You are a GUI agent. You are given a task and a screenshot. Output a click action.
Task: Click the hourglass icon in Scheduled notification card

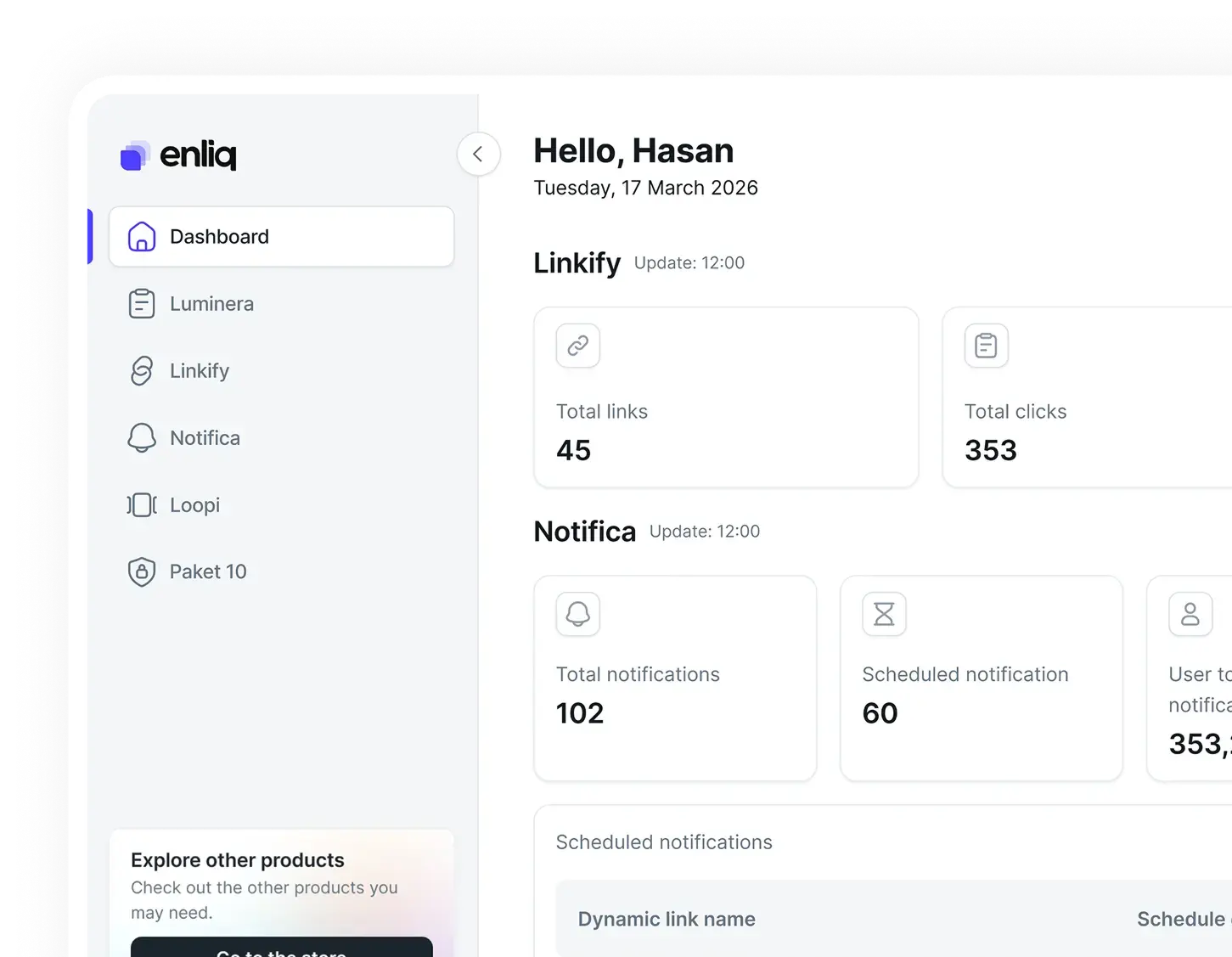(x=885, y=614)
